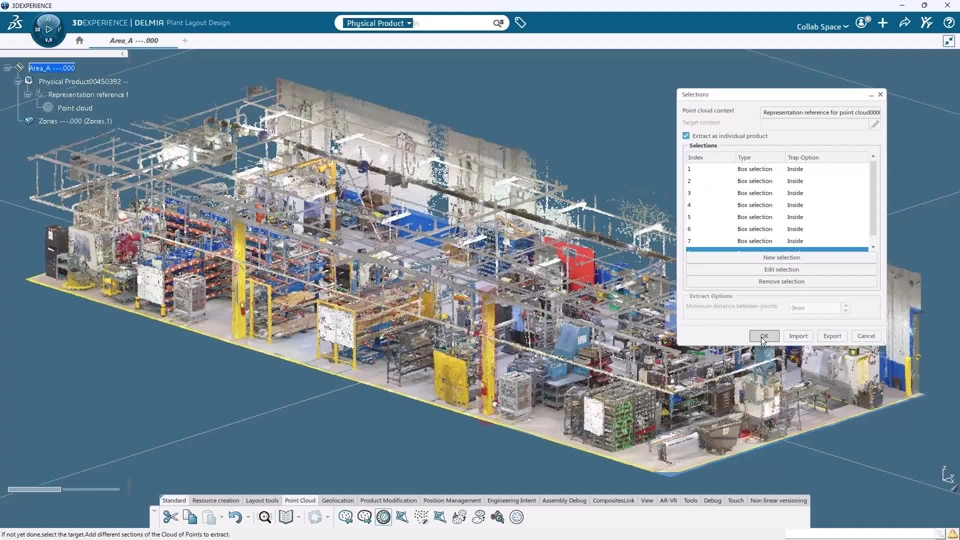Screen dimensions: 960x540
Task: Click the Undo arrow icon
Action: (x=235, y=517)
